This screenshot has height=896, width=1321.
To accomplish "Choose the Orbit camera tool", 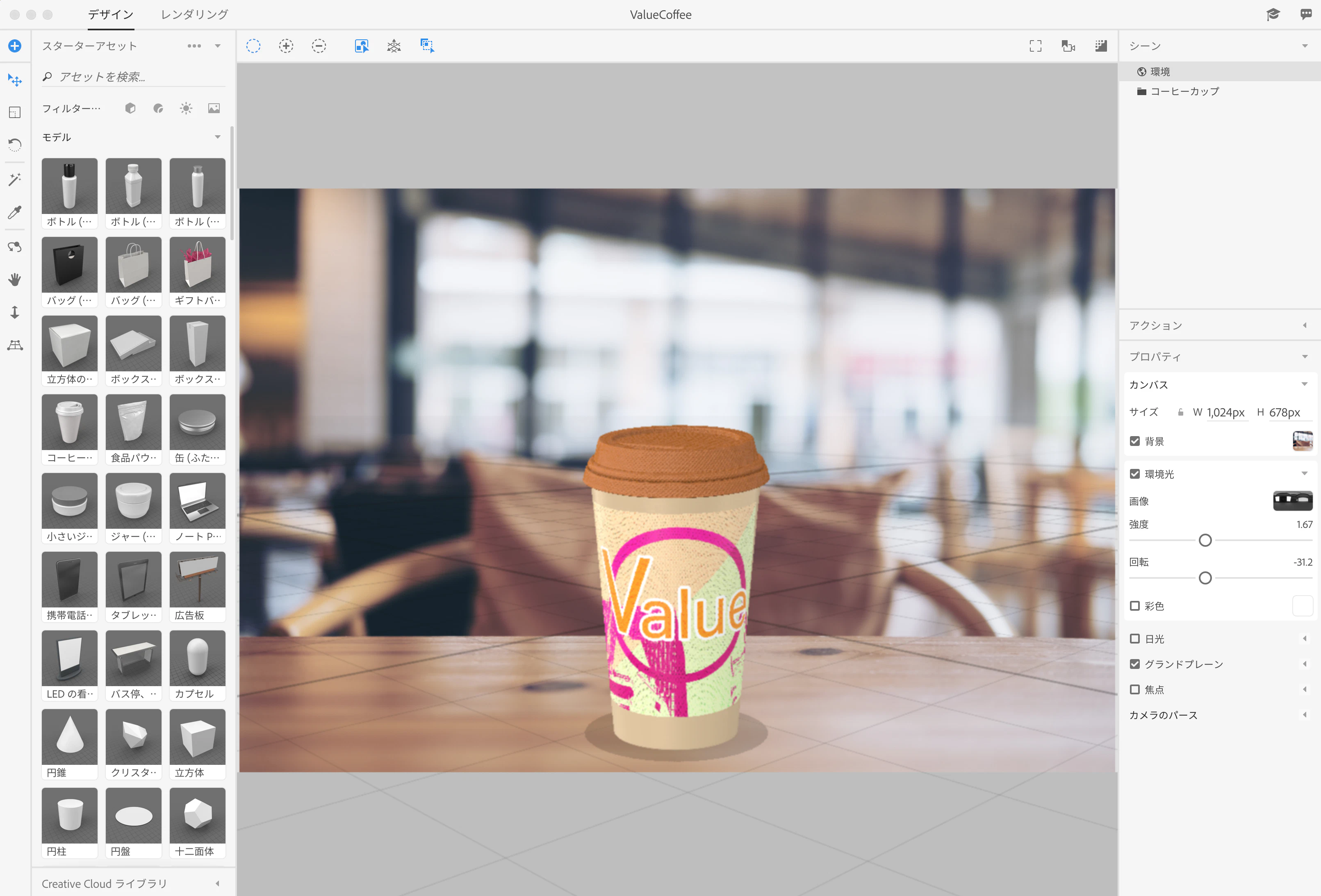I will point(15,247).
